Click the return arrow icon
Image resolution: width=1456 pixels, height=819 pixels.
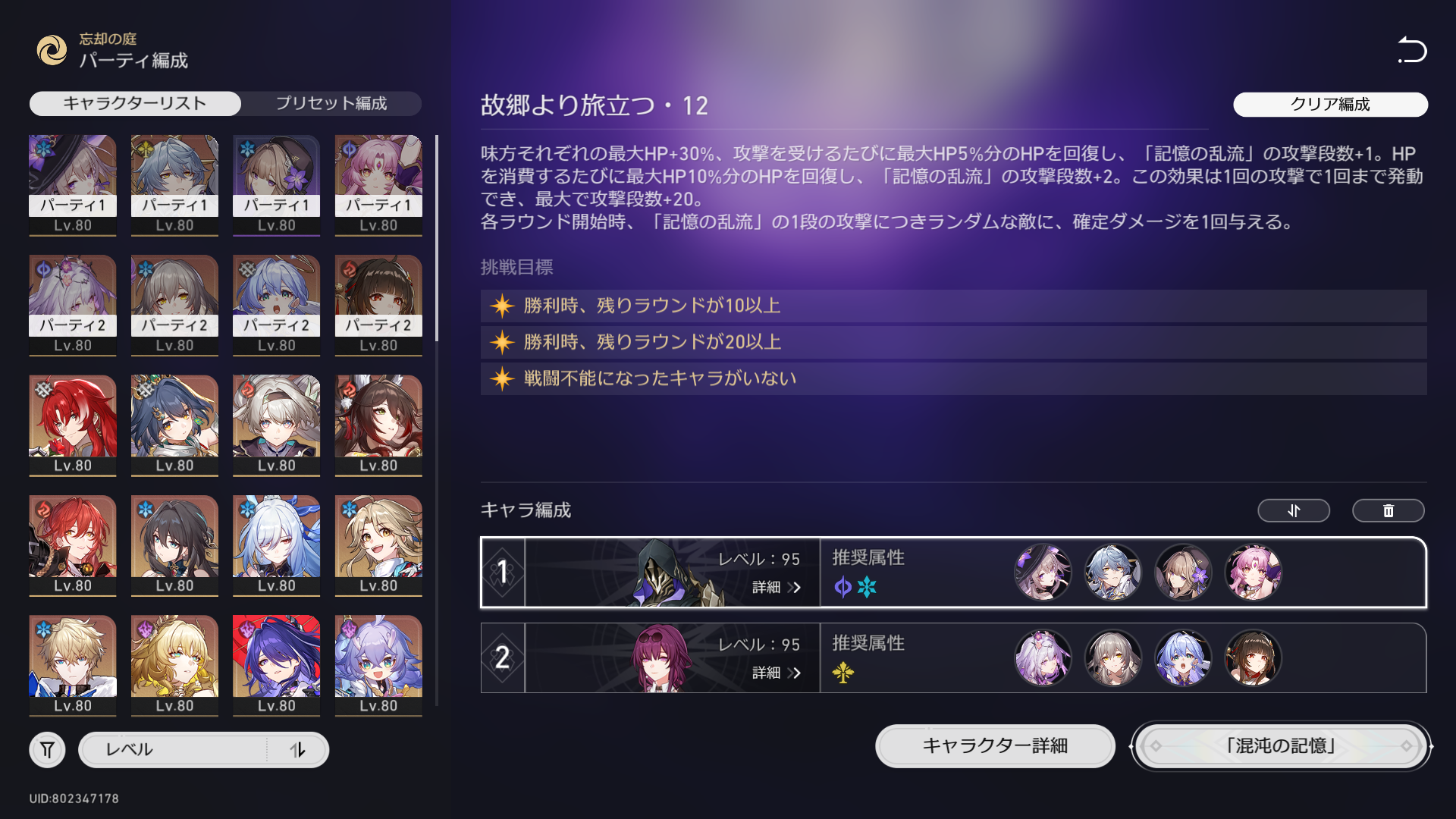pyautogui.click(x=1412, y=50)
